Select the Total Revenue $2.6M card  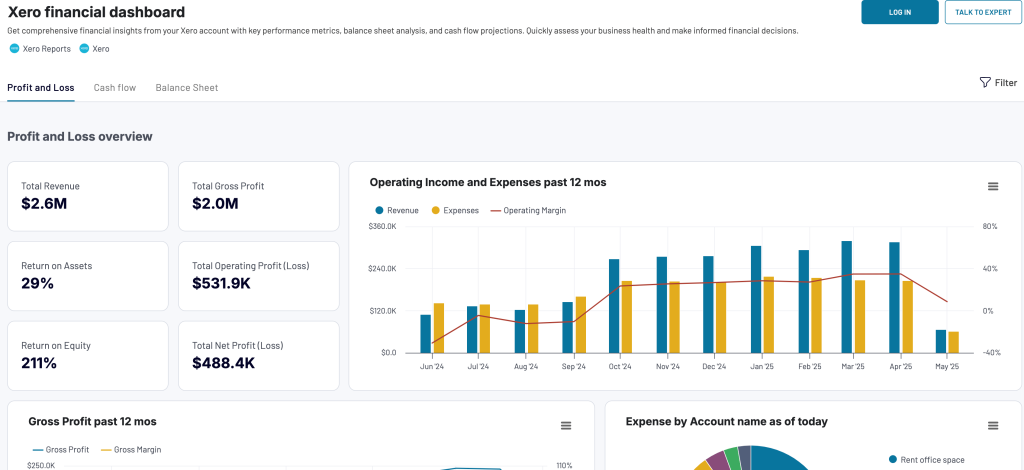[x=88, y=196]
